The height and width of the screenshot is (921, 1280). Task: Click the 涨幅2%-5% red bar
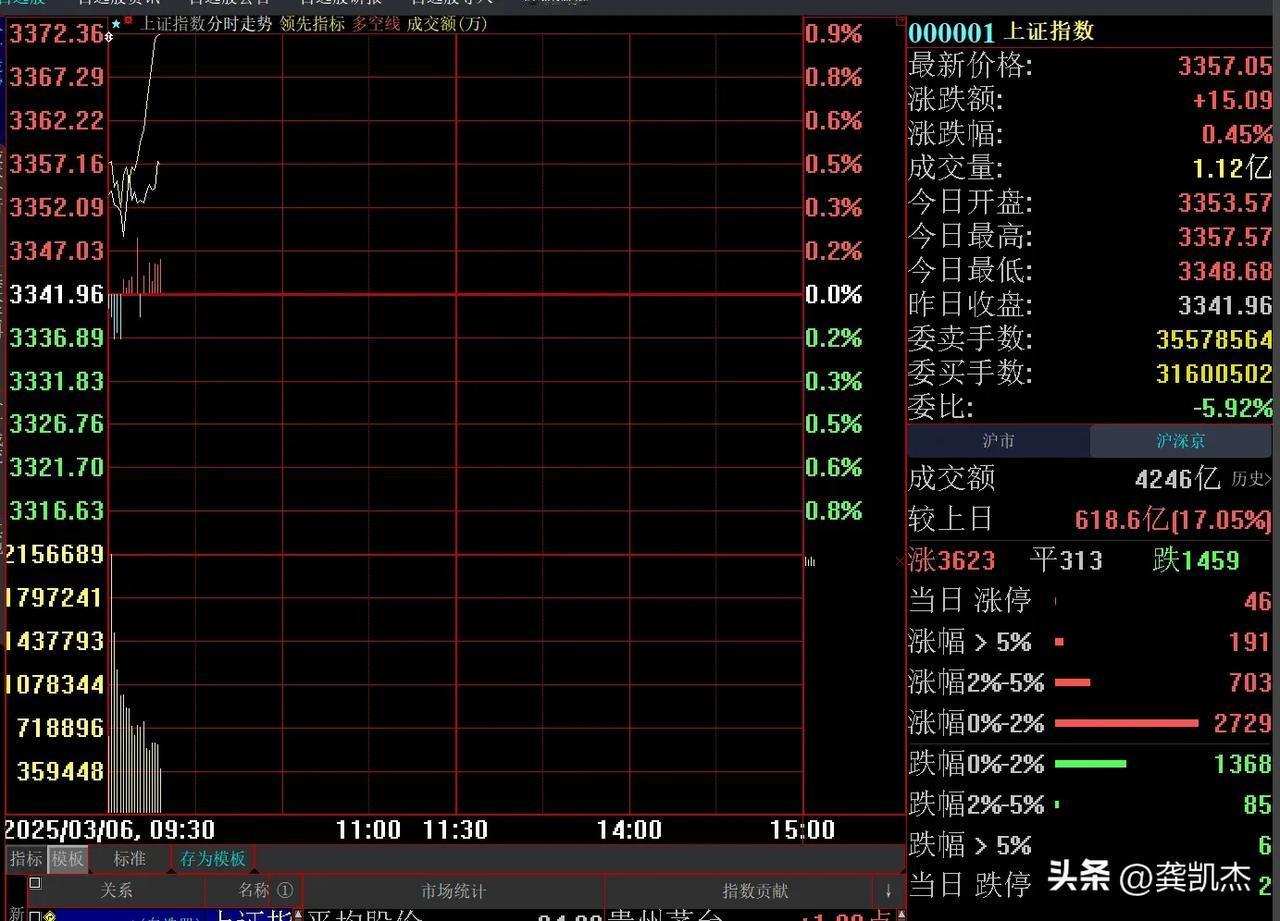1072,683
